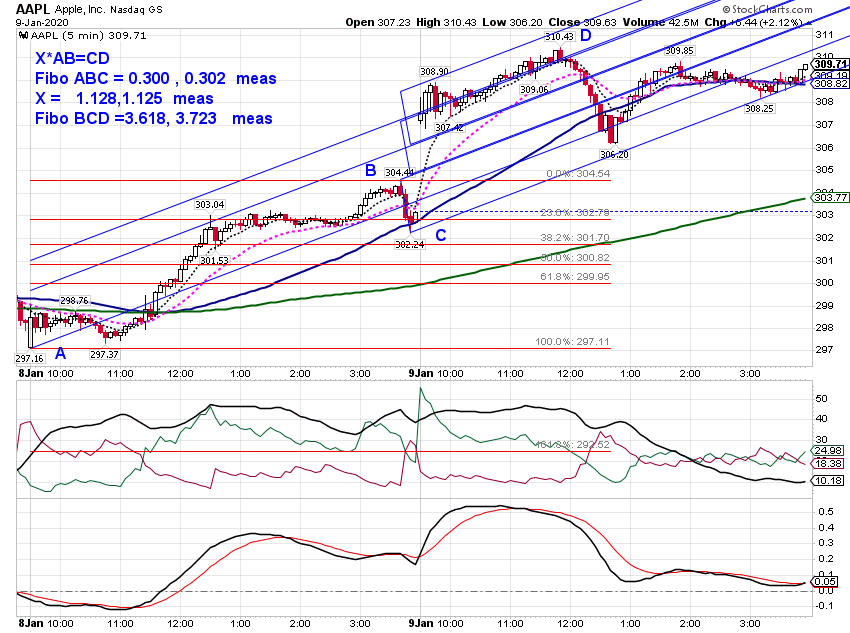
Task: Select the 'Volume 42.5M' header value
Action: (x=660, y=22)
